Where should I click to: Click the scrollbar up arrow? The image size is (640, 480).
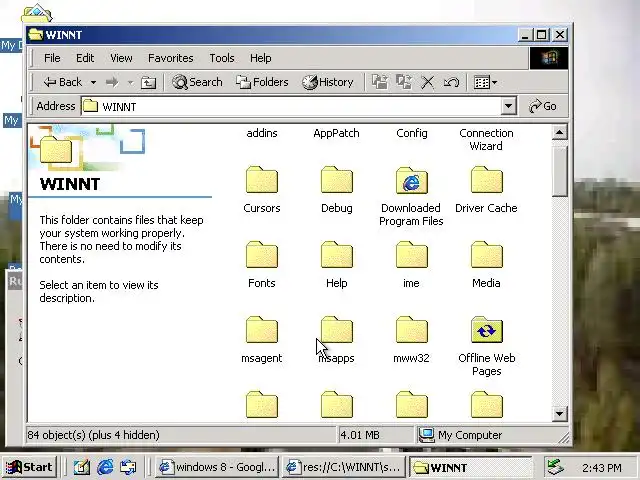coord(560,132)
